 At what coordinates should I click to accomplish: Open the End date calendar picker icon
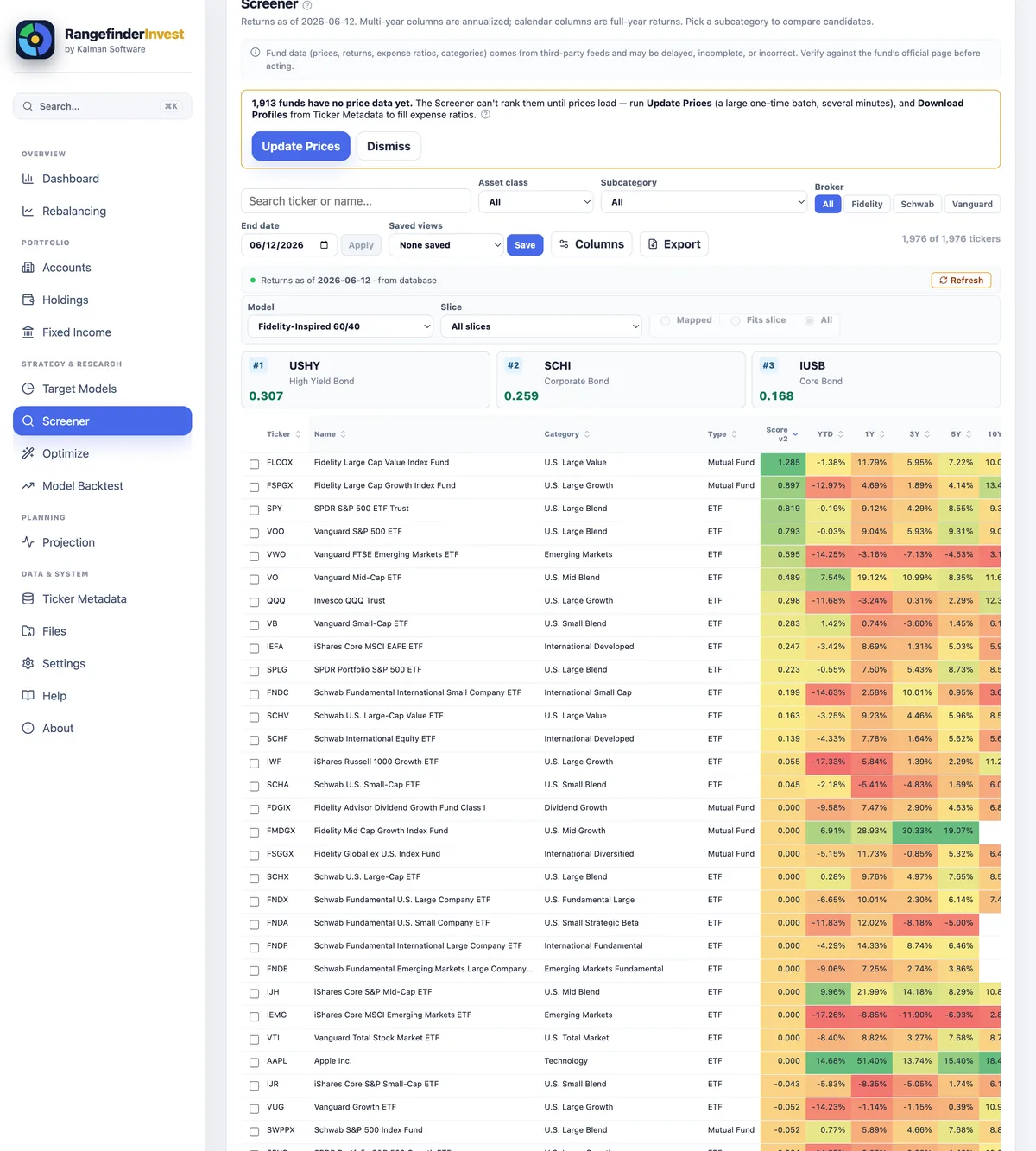pyautogui.click(x=324, y=245)
